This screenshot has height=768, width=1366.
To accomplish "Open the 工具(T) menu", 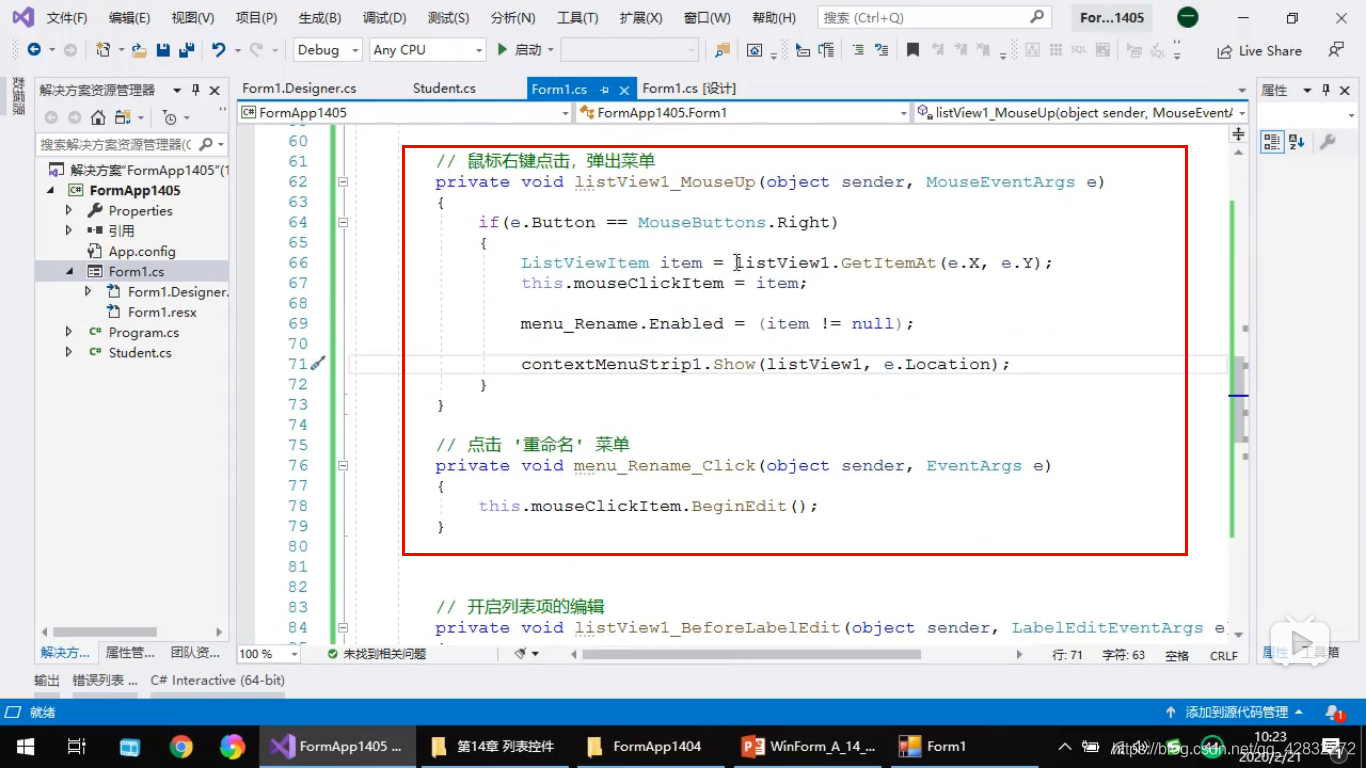I will (578, 18).
